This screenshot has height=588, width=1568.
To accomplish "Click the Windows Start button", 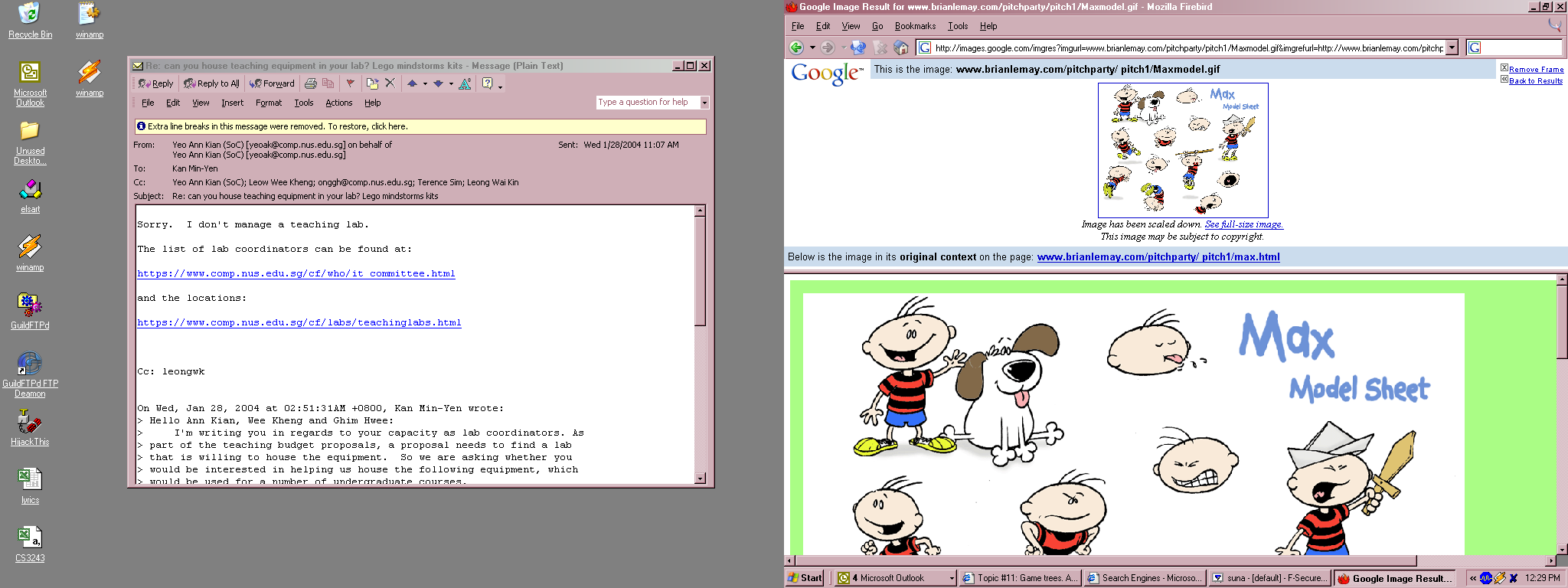I will (805, 578).
